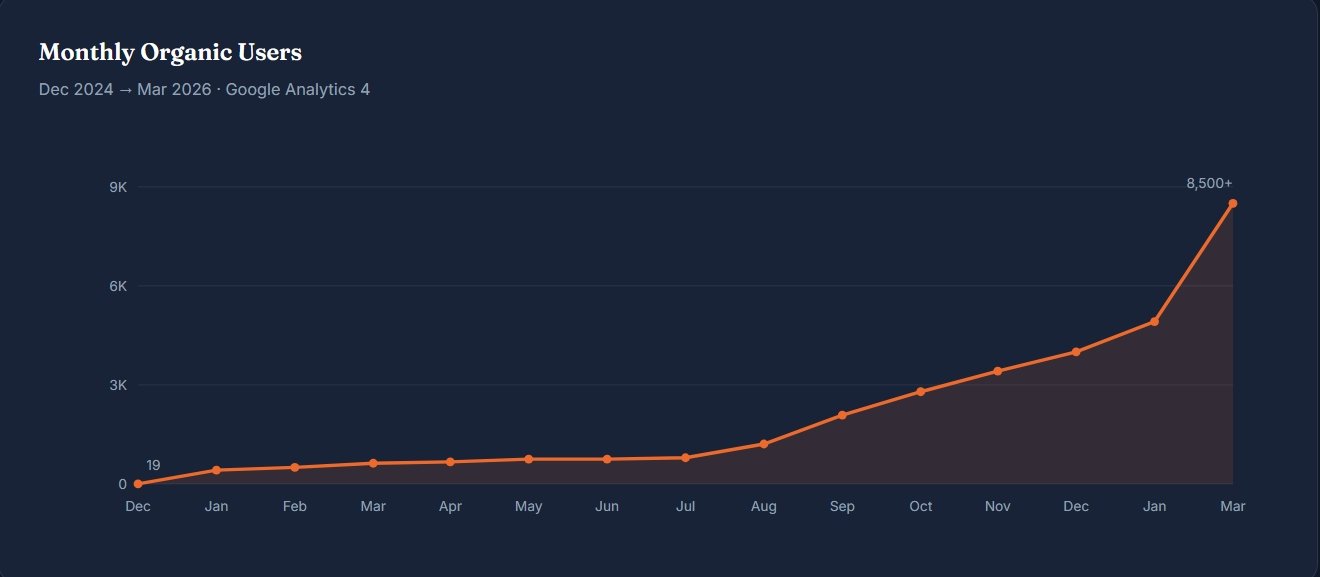Click the 19 value label near the origin
Screen dimensions: 1320x577
coord(153,465)
